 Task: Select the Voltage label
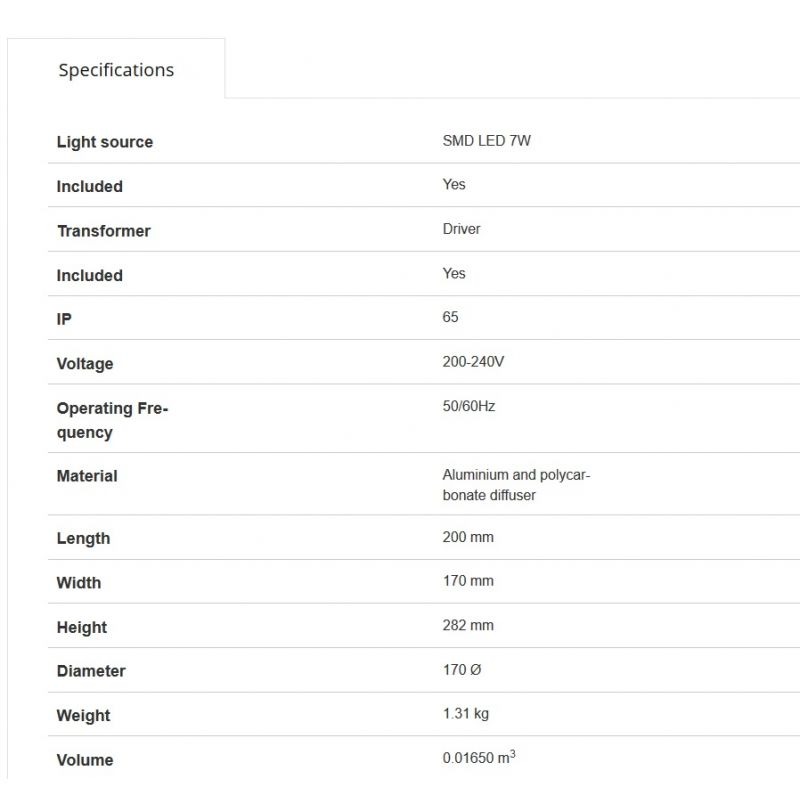click(85, 364)
